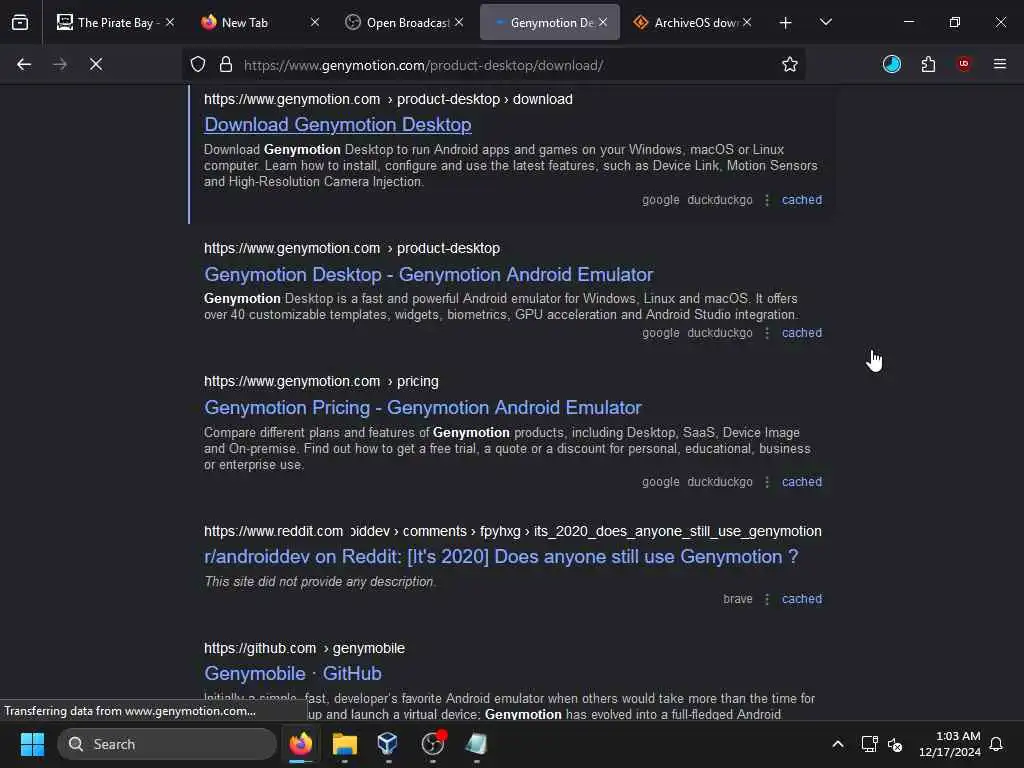Open File Explorer from the taskbar
Image resolution: width=1024 pixels, height=768 pixels.
click(x=344, y=744)
